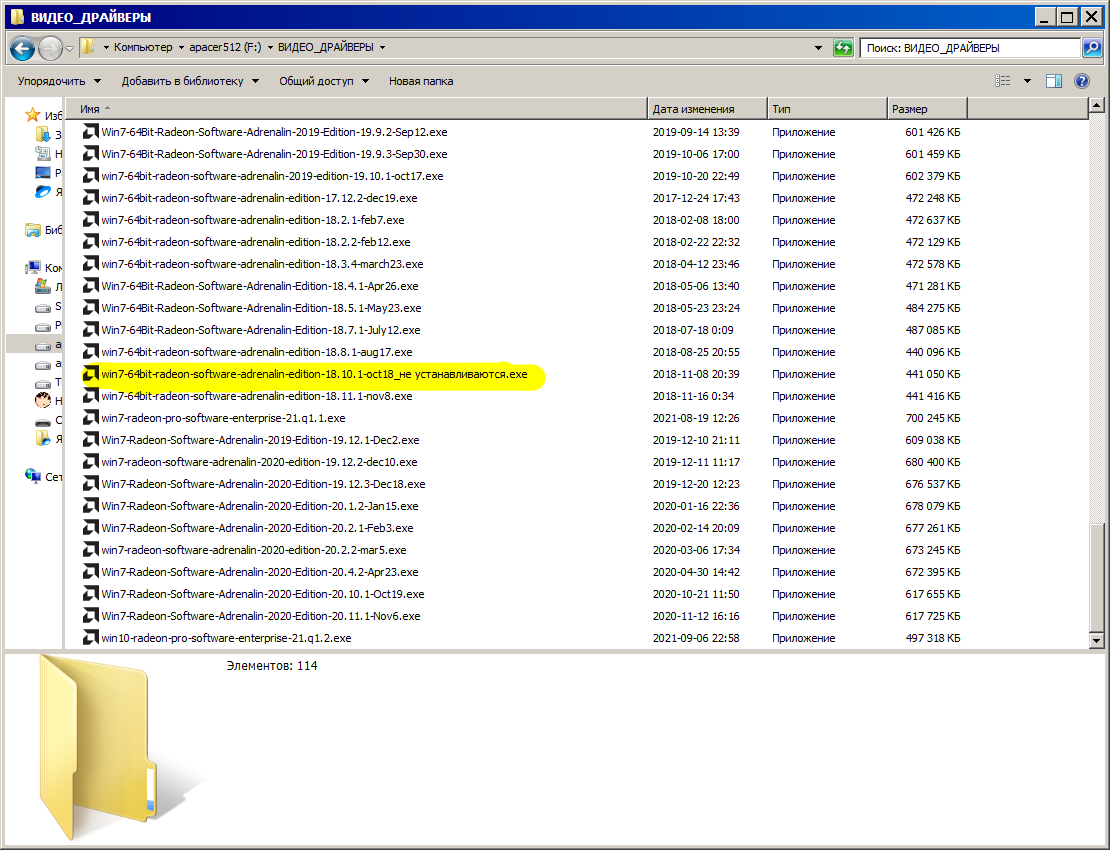This screenshot has height=850, width=1110.
Task: Select file ending 20.11.1-Nov6.exe
Action: [261, 616]
